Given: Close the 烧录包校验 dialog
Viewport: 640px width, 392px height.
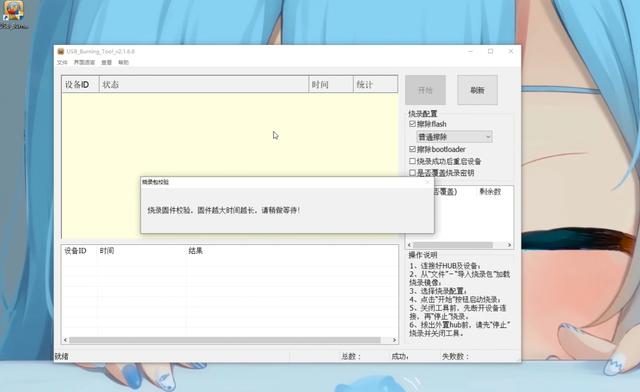Looking at the screenshot, I should pyautogui.click(x=427, y=182).
